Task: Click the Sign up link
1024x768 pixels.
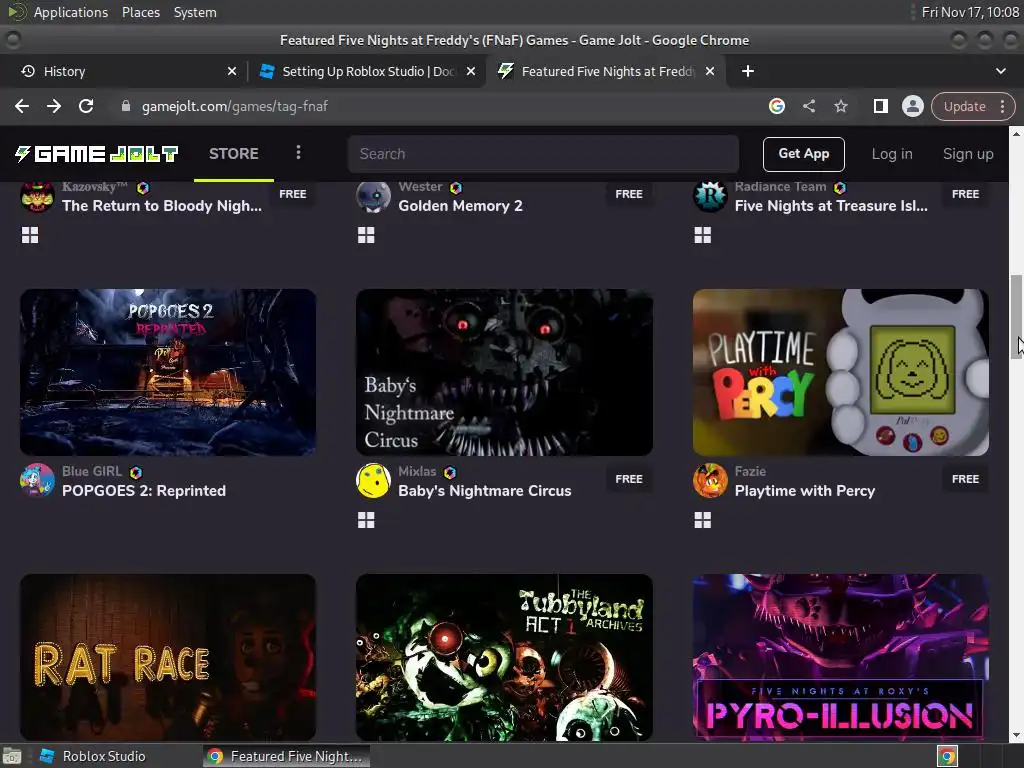Action: click(x=968, y=154)
